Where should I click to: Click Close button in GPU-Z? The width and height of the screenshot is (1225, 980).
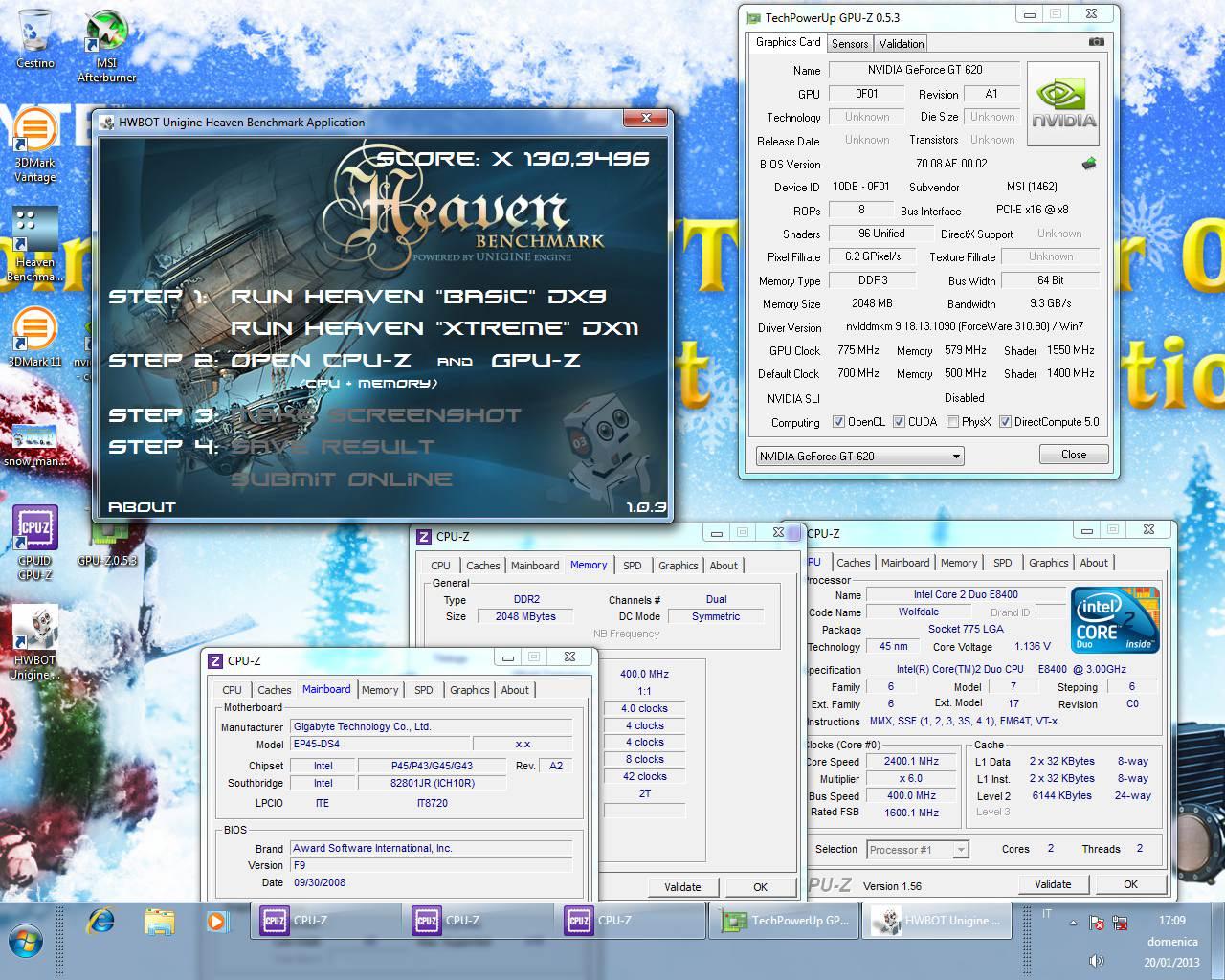point(1073,455)
